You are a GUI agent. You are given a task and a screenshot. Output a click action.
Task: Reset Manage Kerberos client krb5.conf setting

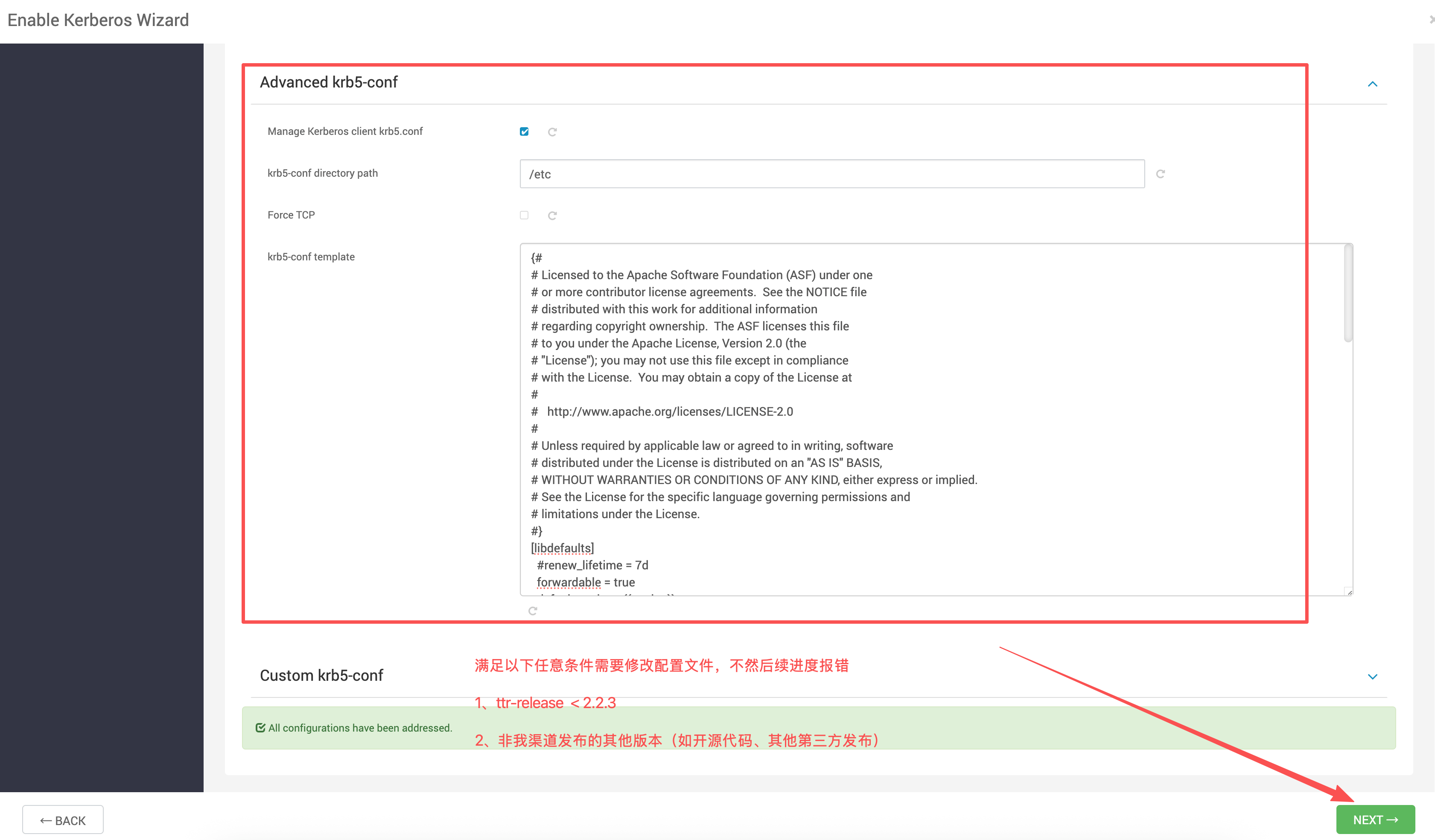pos(552,132)
